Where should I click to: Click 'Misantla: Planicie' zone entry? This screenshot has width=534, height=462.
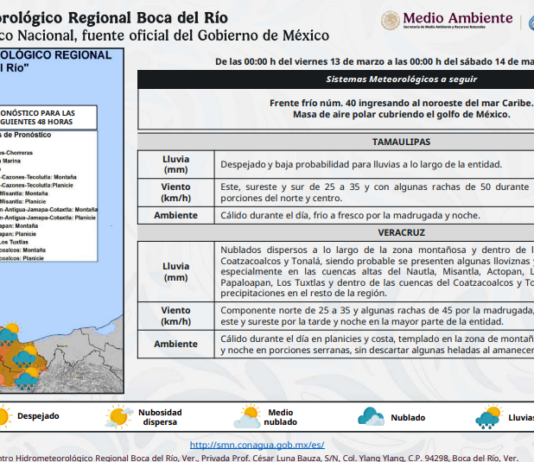click(23, 202)
